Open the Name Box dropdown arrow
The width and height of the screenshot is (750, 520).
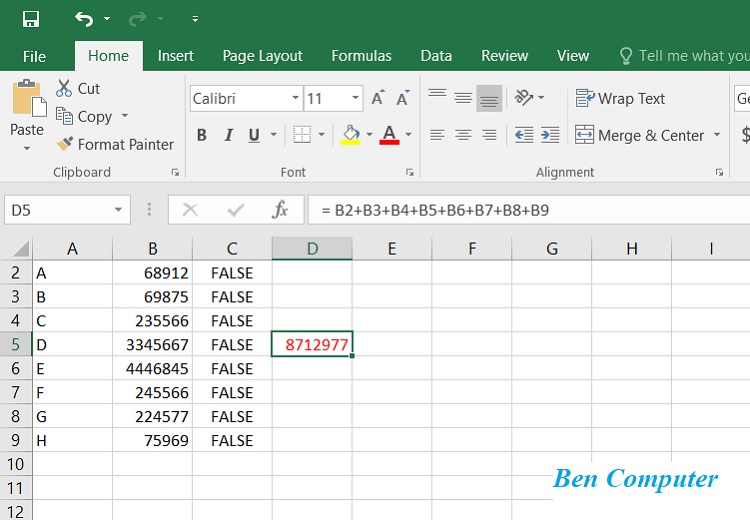point(118,210)
